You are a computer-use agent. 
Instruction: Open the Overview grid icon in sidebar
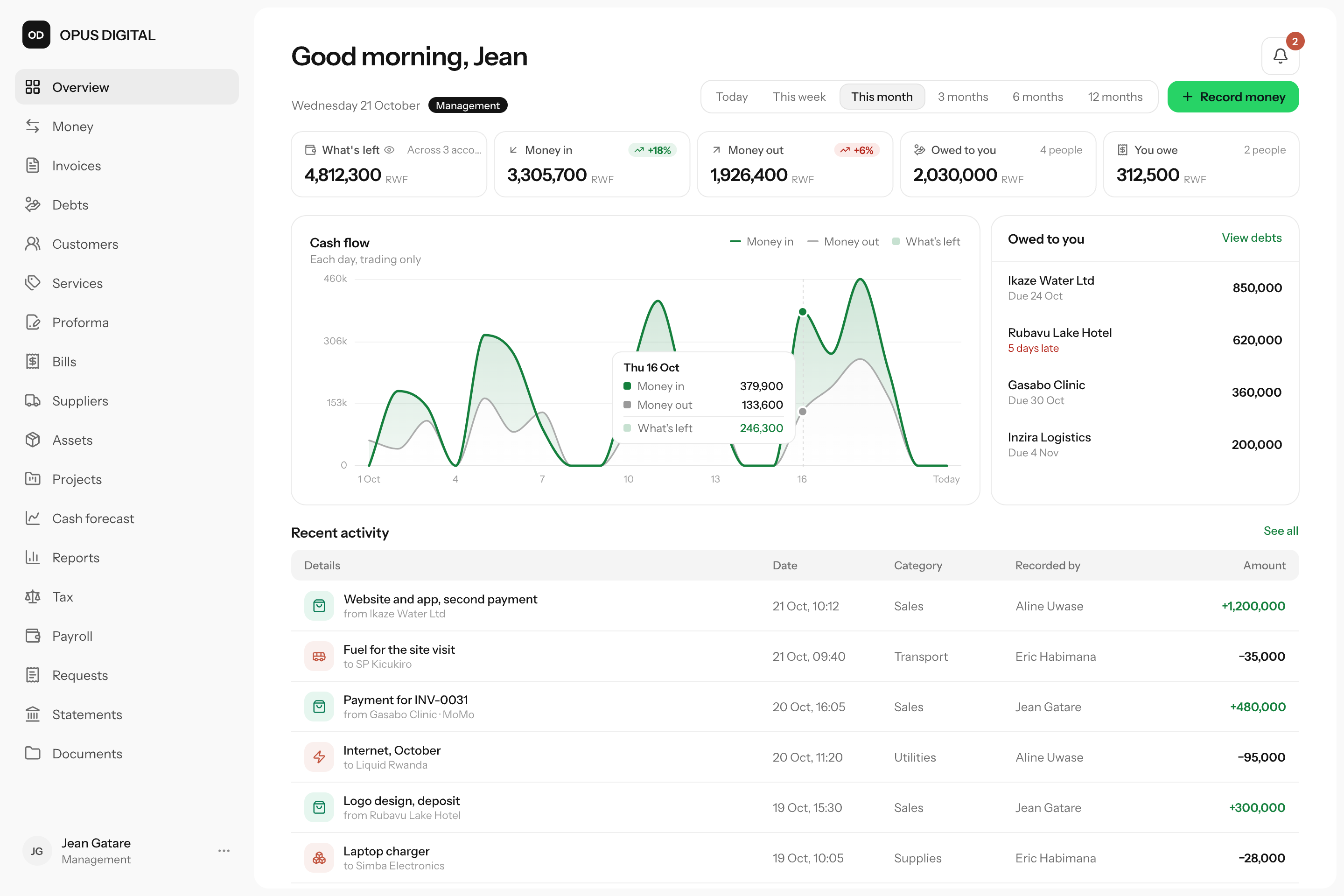(33, 87)
